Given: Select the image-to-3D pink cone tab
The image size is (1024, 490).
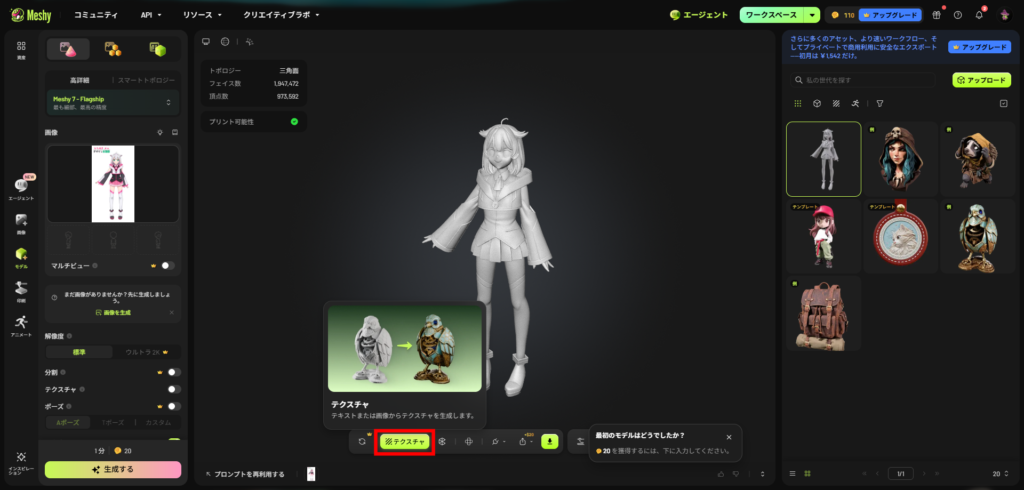Looking at the screenshot, I should (x=68, y=49).
